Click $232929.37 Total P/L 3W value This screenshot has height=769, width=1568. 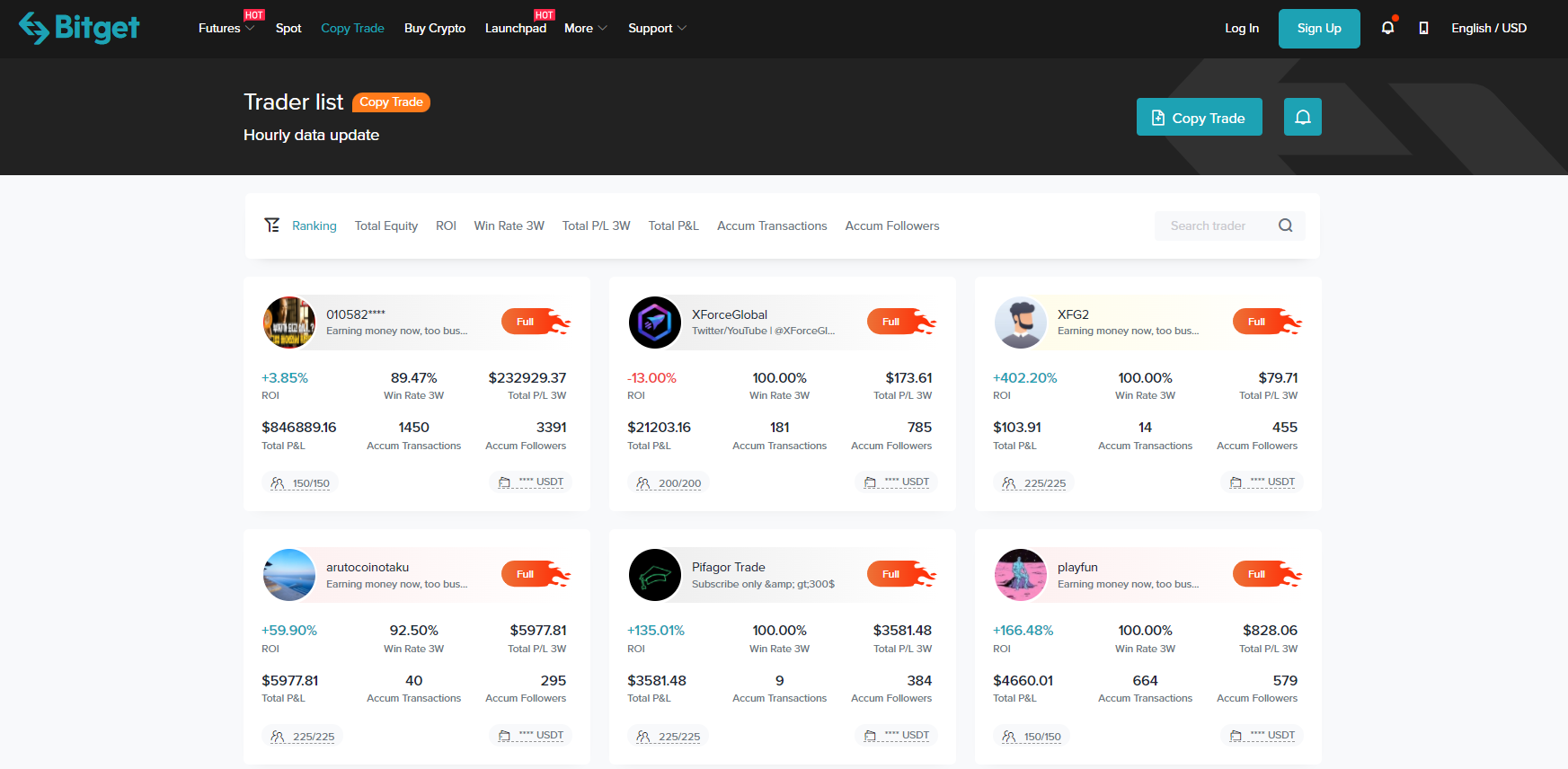(x=527, y=378)
